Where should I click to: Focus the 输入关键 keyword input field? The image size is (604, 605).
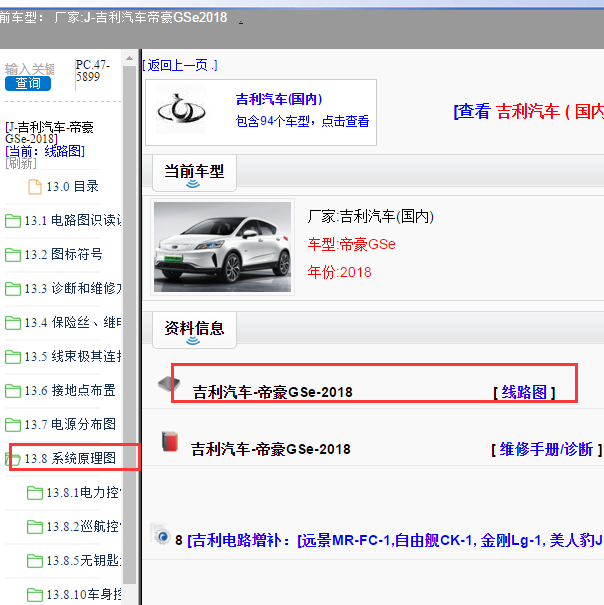tap(30, 69)
